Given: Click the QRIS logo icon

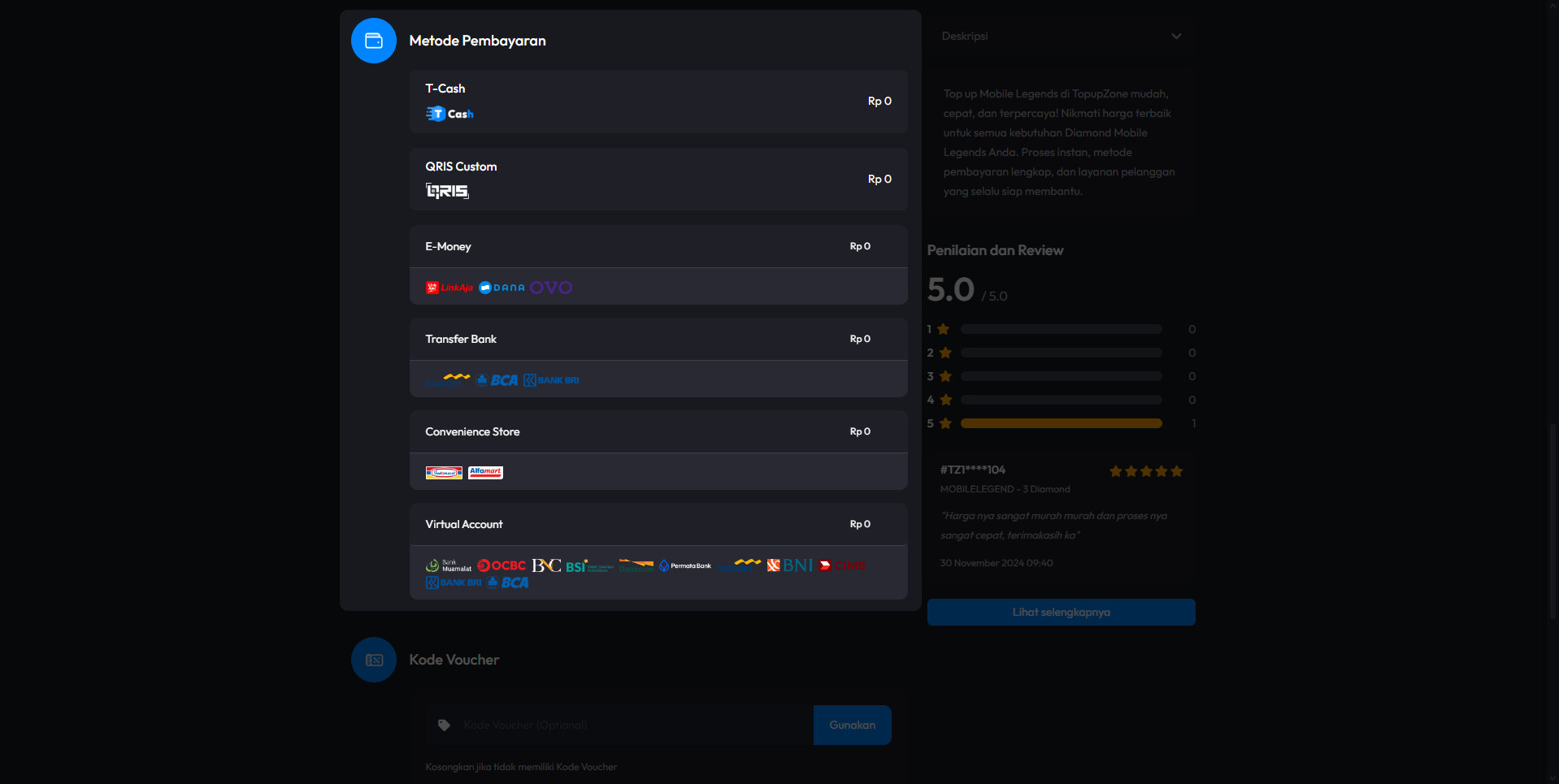Looking at the screenshot, I should coord(447,191).
